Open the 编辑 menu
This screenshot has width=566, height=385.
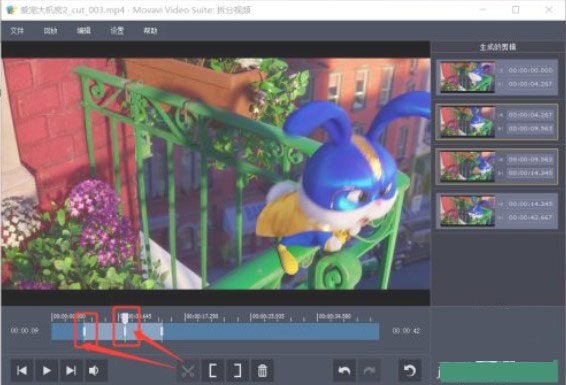click(x=83, y=31)
